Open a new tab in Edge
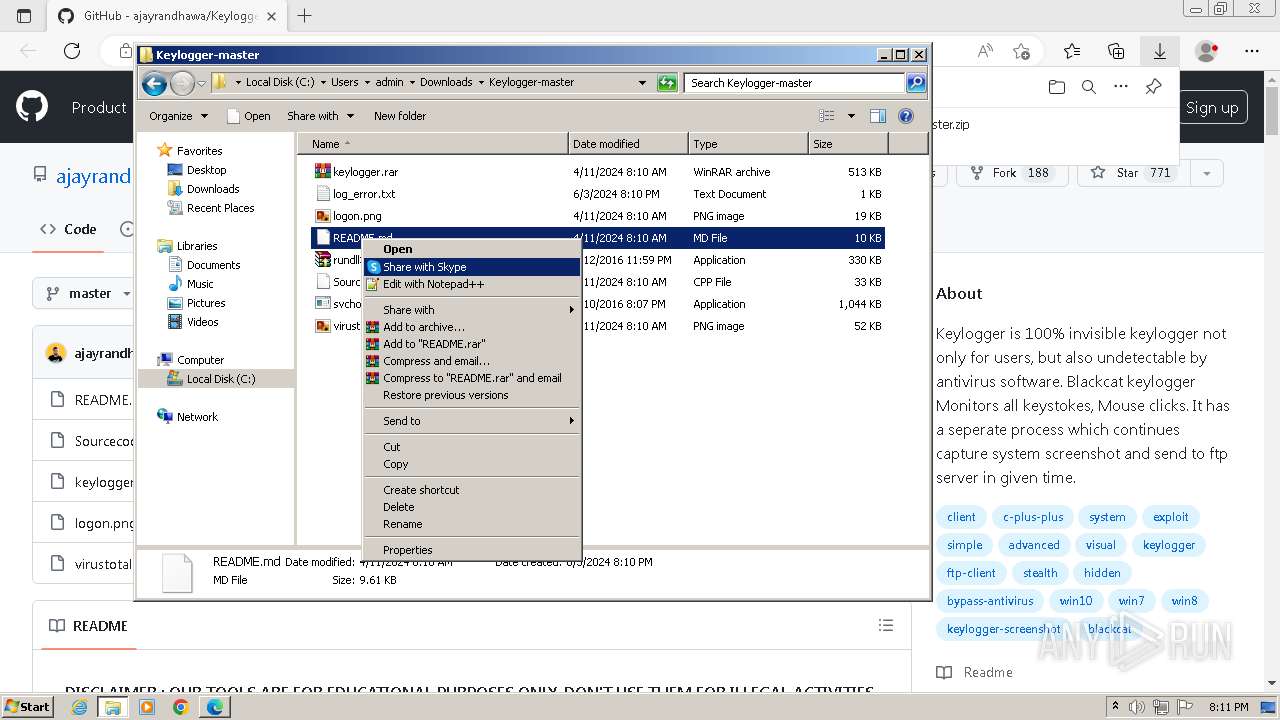1280x720 pixels. pos(305,16)
